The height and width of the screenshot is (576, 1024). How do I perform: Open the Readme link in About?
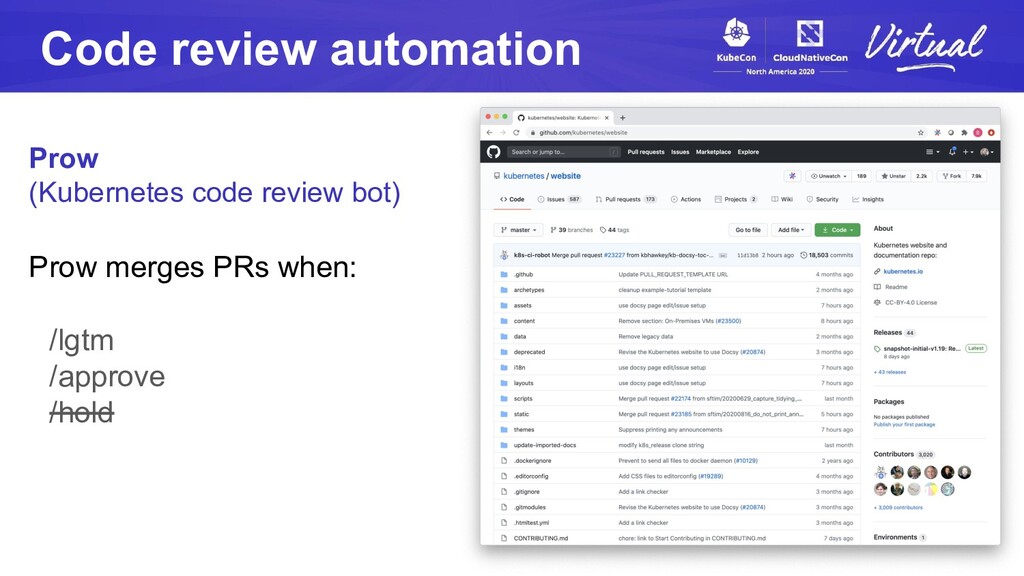pos(896,287)
